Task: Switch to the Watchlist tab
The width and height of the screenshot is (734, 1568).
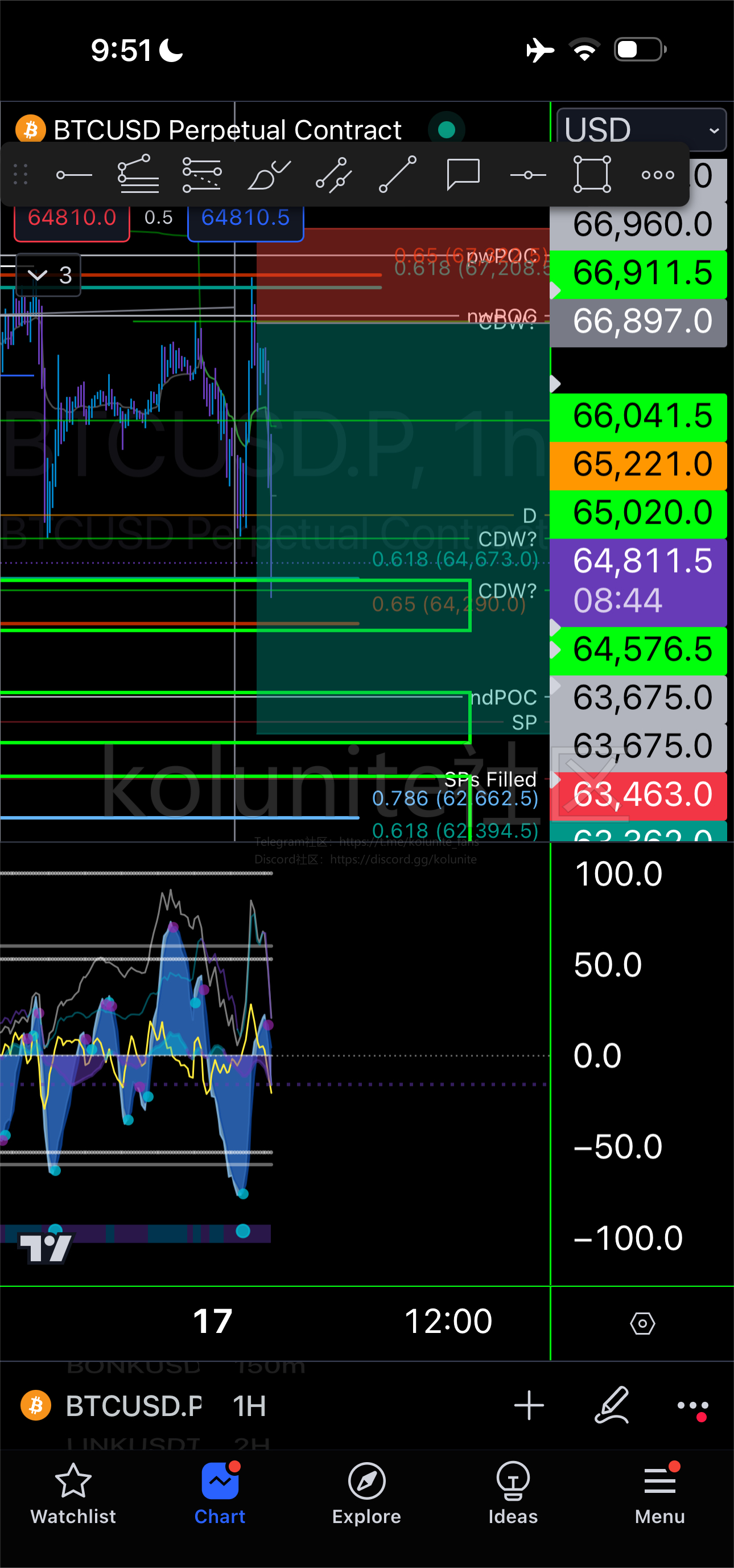Action: (x=73, y=1494)
